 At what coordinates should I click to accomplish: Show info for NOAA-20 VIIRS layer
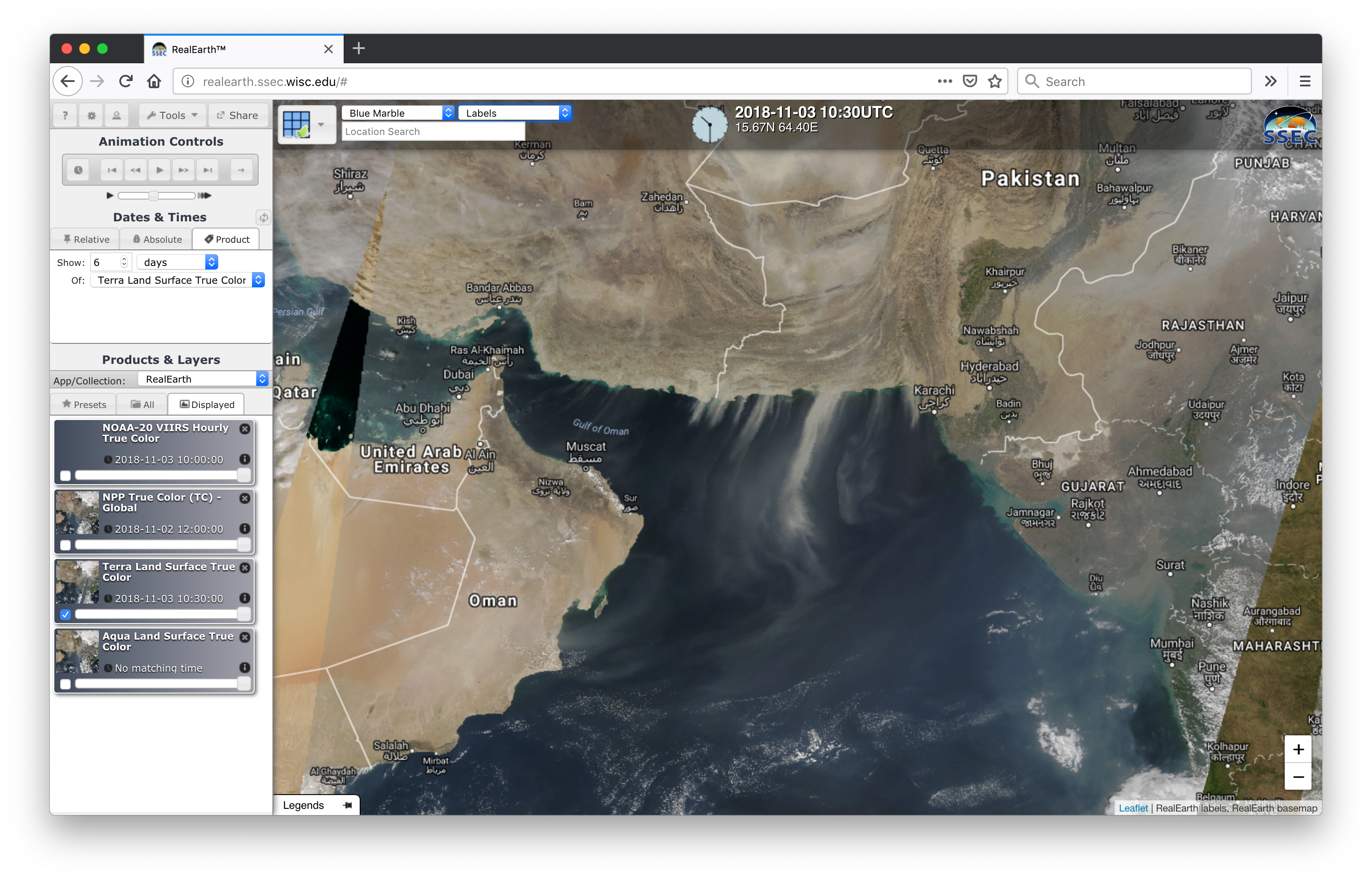[x=245, y=459]
